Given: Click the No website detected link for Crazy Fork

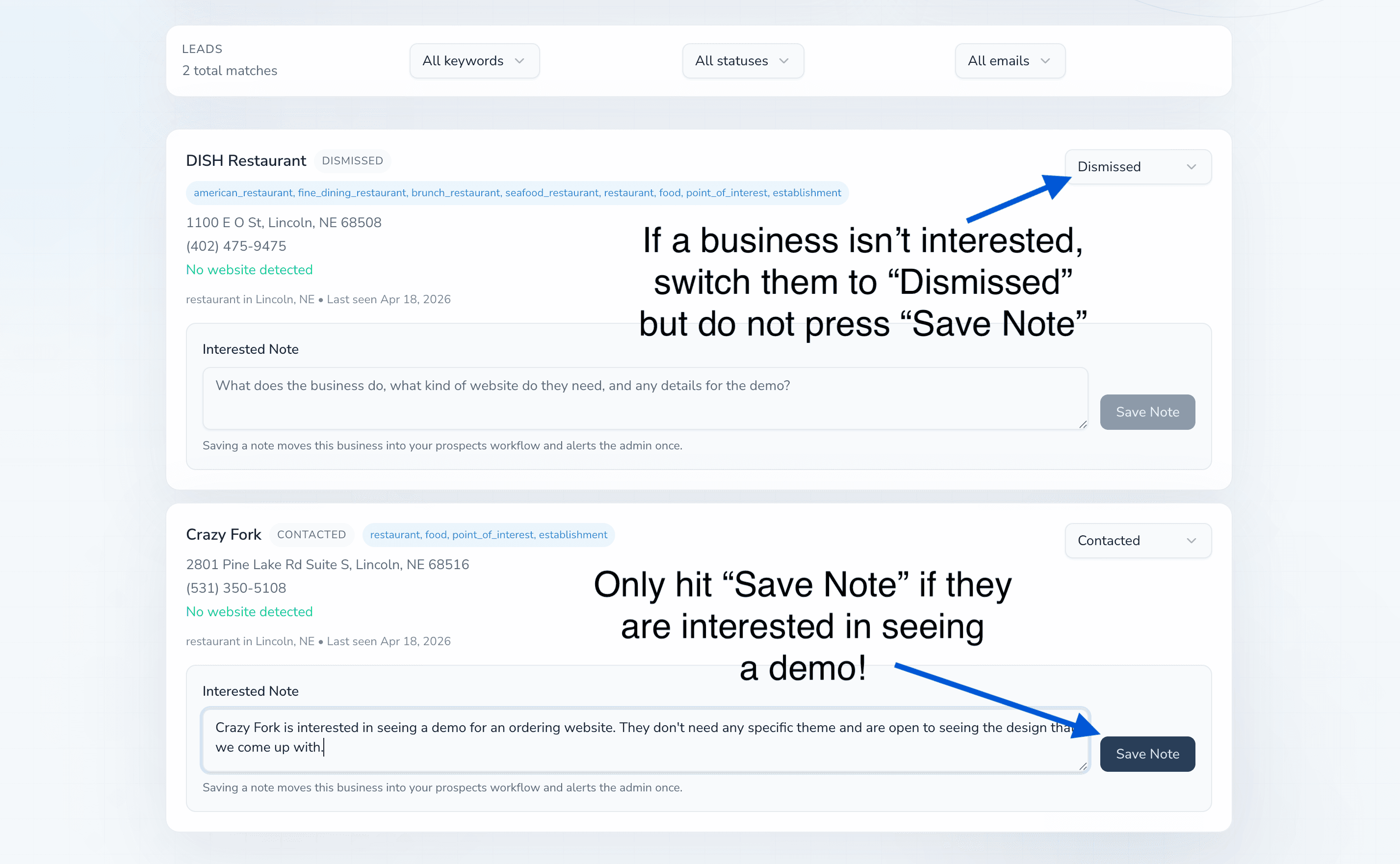Looking at the screenshot, I should (249, 611).
